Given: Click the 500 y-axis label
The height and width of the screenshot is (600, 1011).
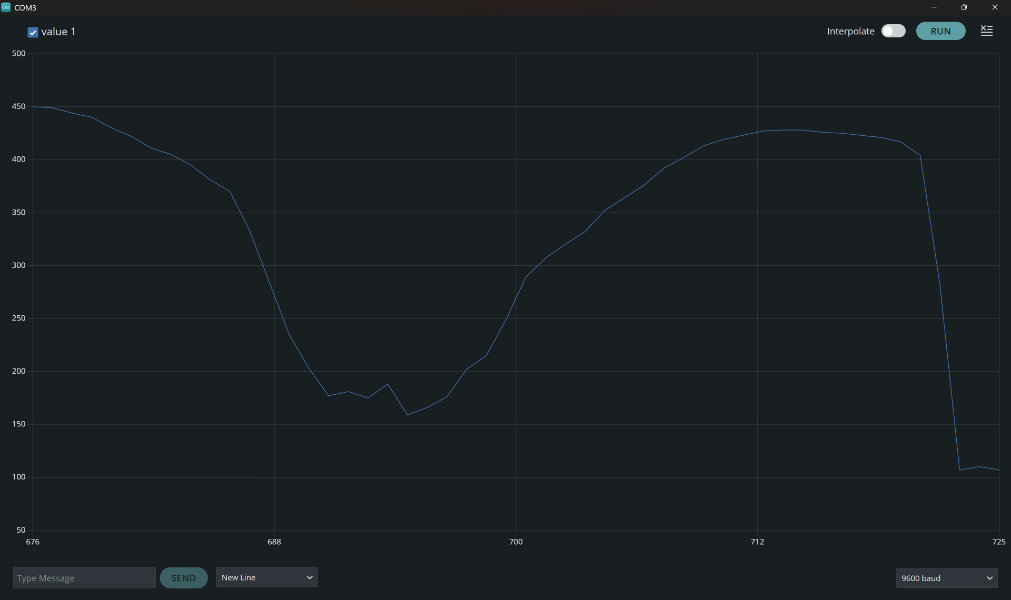Looking at the screenshot, I should point(19,53).
